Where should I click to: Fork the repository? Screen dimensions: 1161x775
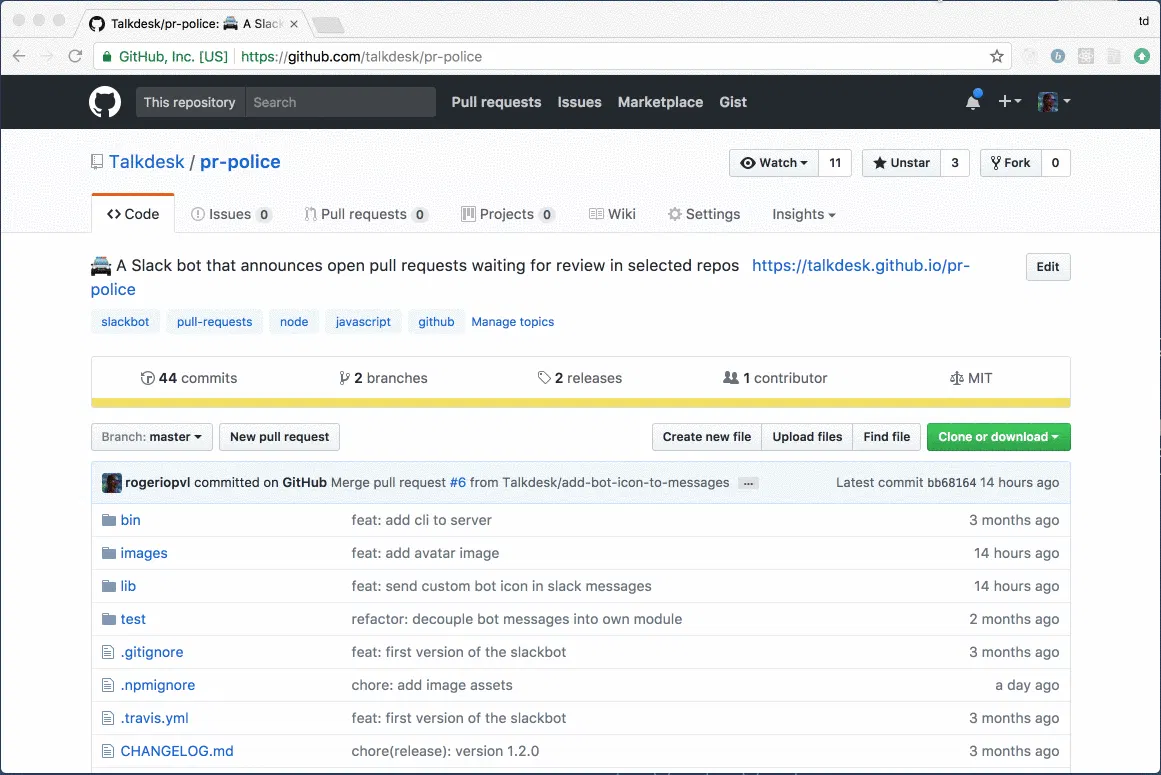point(1011,163)
